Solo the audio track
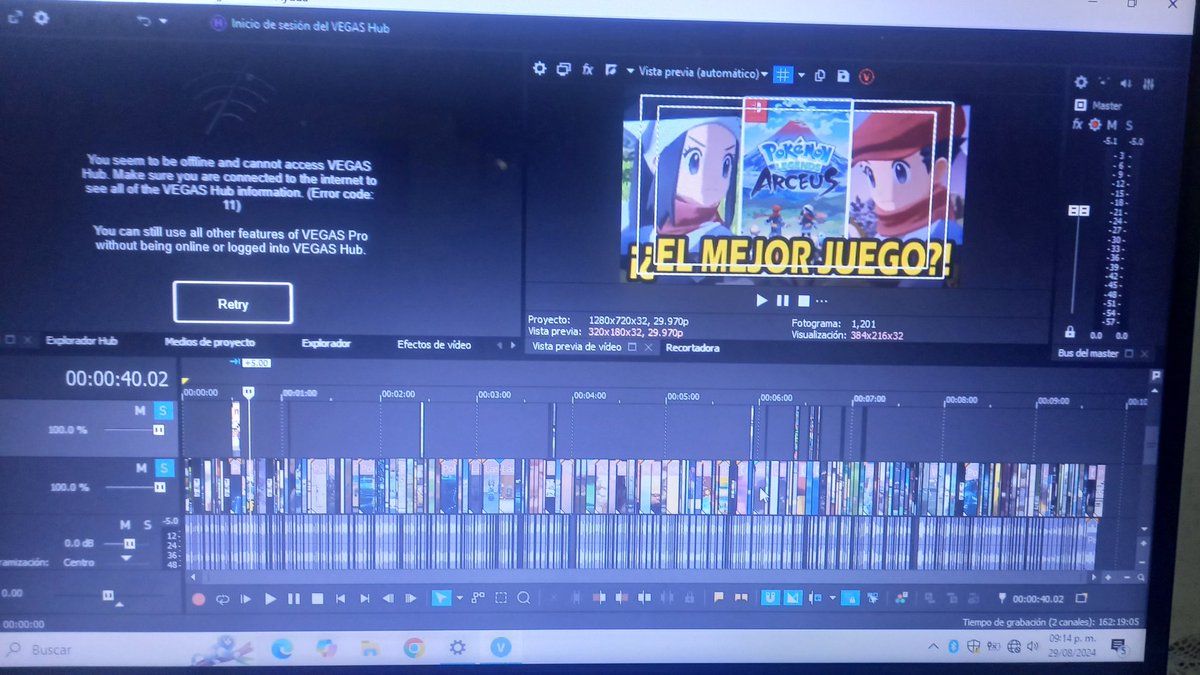The width and height of the screenshot is (1200, 675). [x=148, y=525]
